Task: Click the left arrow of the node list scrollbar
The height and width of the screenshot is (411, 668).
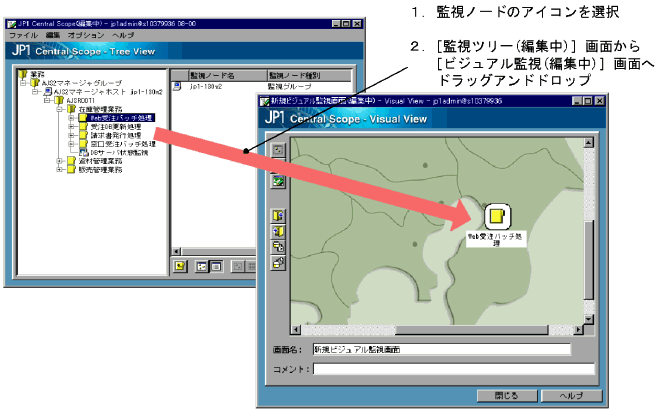Action: click(176, 251)
